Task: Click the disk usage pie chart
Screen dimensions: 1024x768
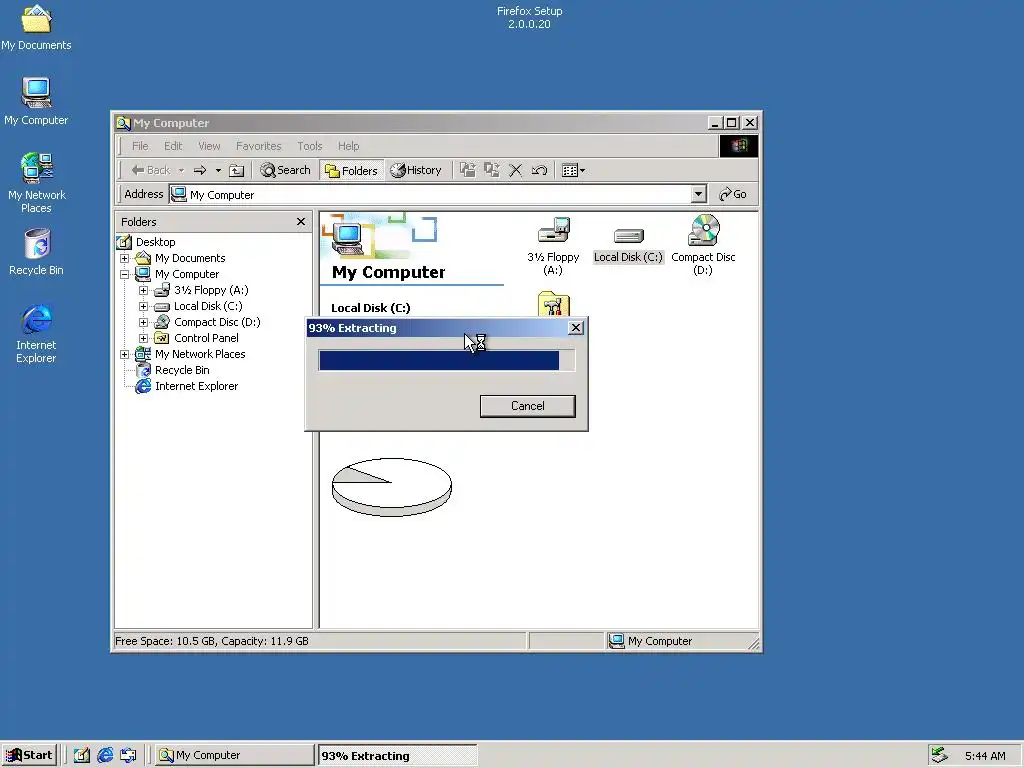Action: coord(392,487)
